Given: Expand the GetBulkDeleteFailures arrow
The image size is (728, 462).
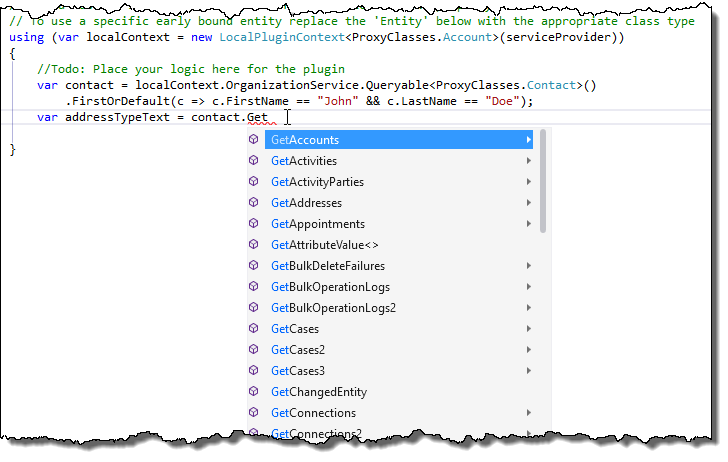Looking at the screenshot, I should click(528, 266).
